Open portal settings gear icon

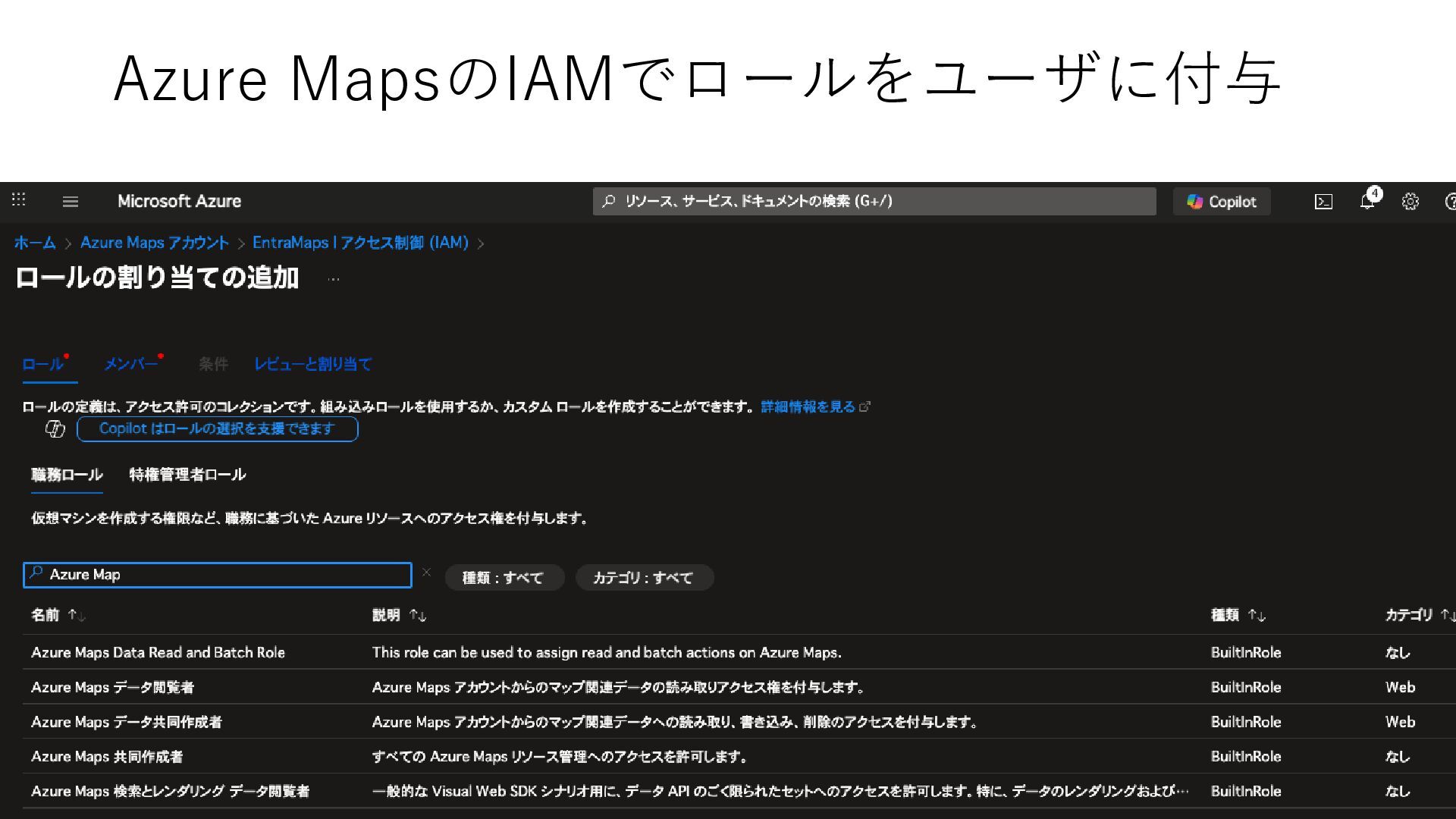point(1410,202)
